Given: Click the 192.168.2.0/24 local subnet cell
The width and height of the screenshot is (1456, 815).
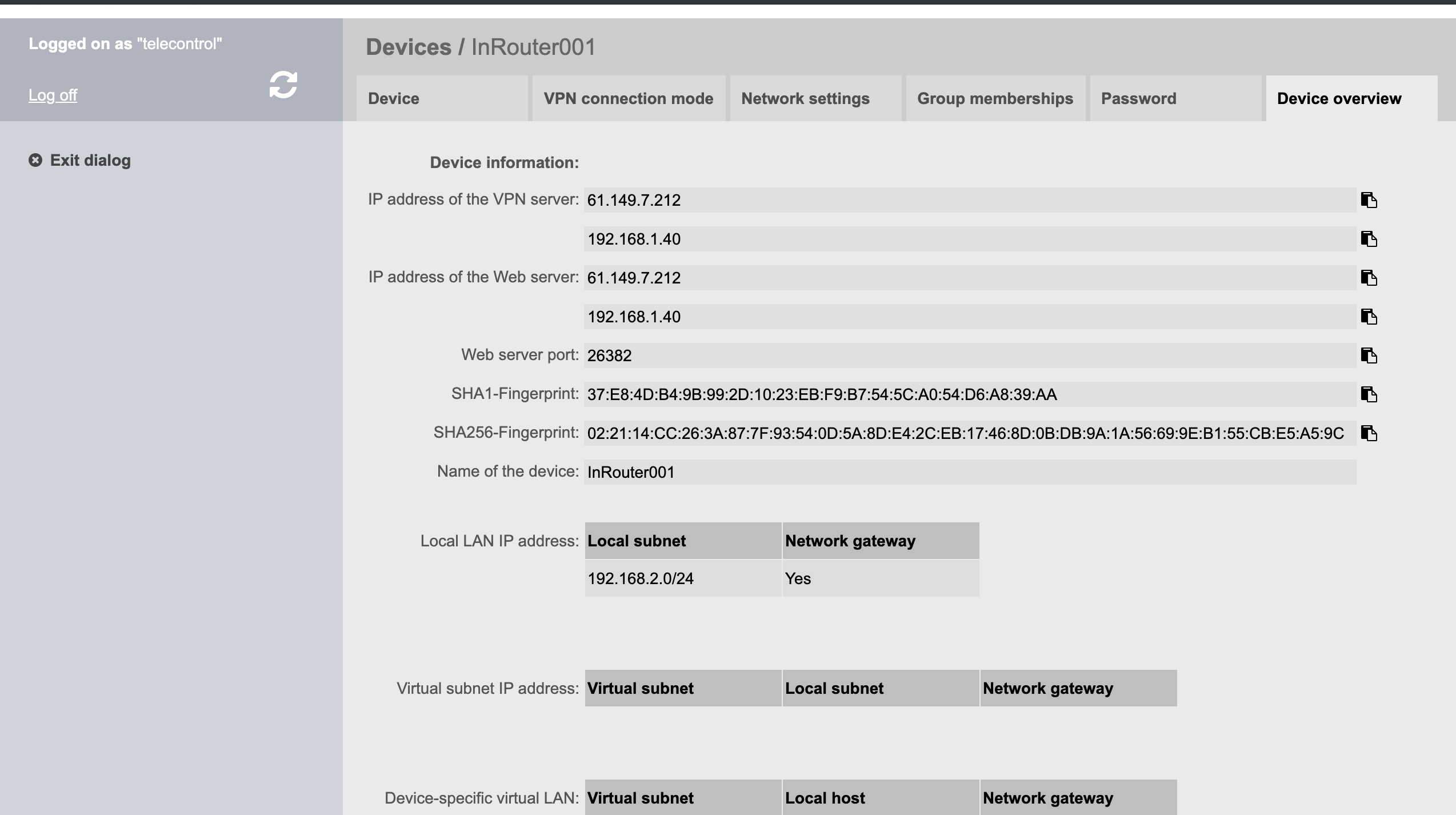Looking at the screenshot, I should (682, 578).
